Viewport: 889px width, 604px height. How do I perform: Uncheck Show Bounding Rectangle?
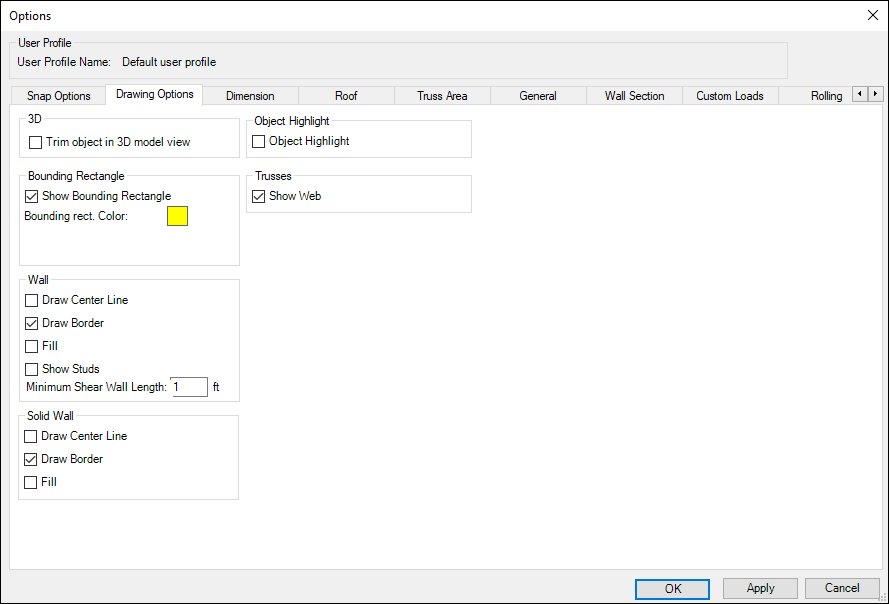32,196
